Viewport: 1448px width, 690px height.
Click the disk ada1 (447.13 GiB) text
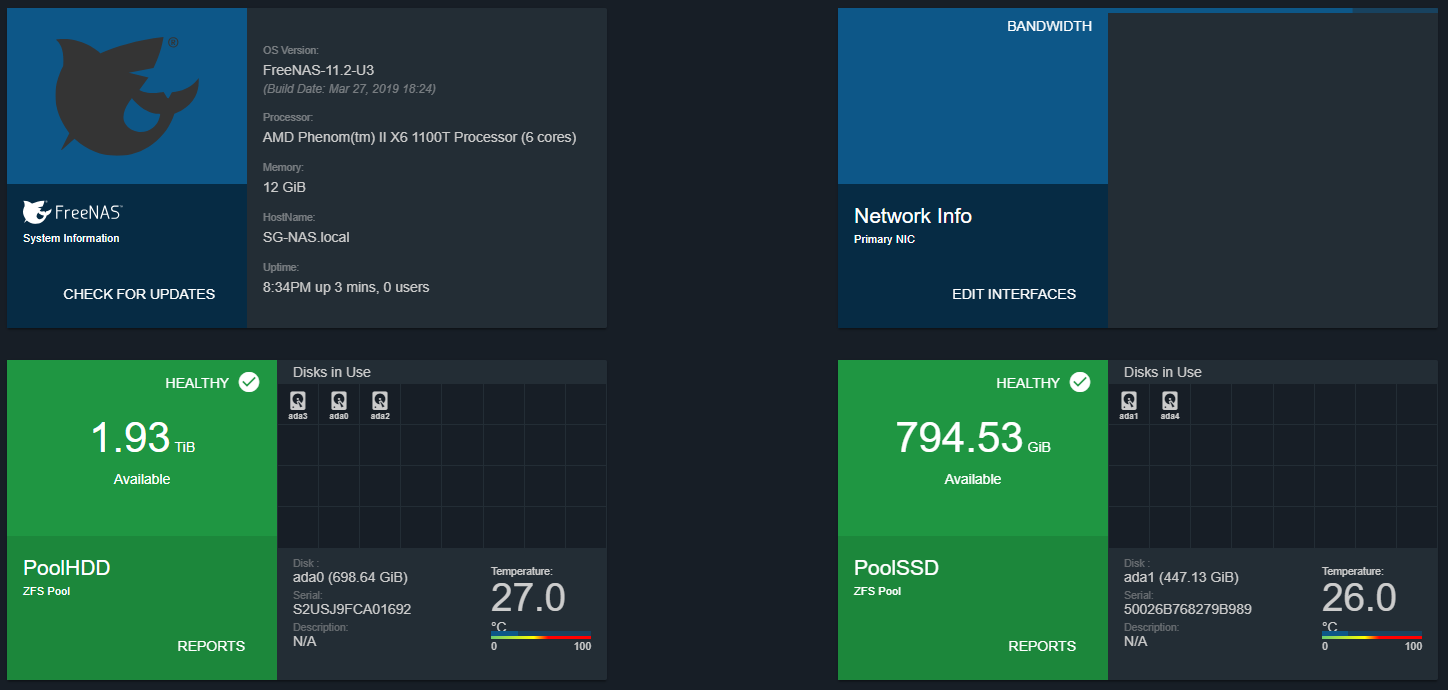point(1181,577)
